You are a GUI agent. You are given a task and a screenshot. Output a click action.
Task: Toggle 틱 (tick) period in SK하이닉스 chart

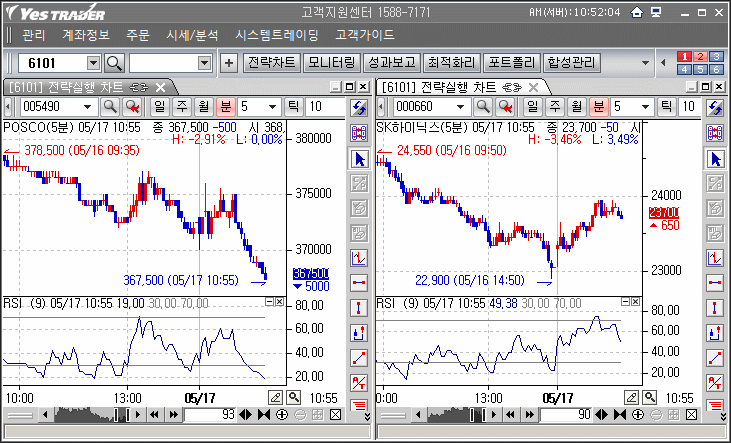click(666, 107)
